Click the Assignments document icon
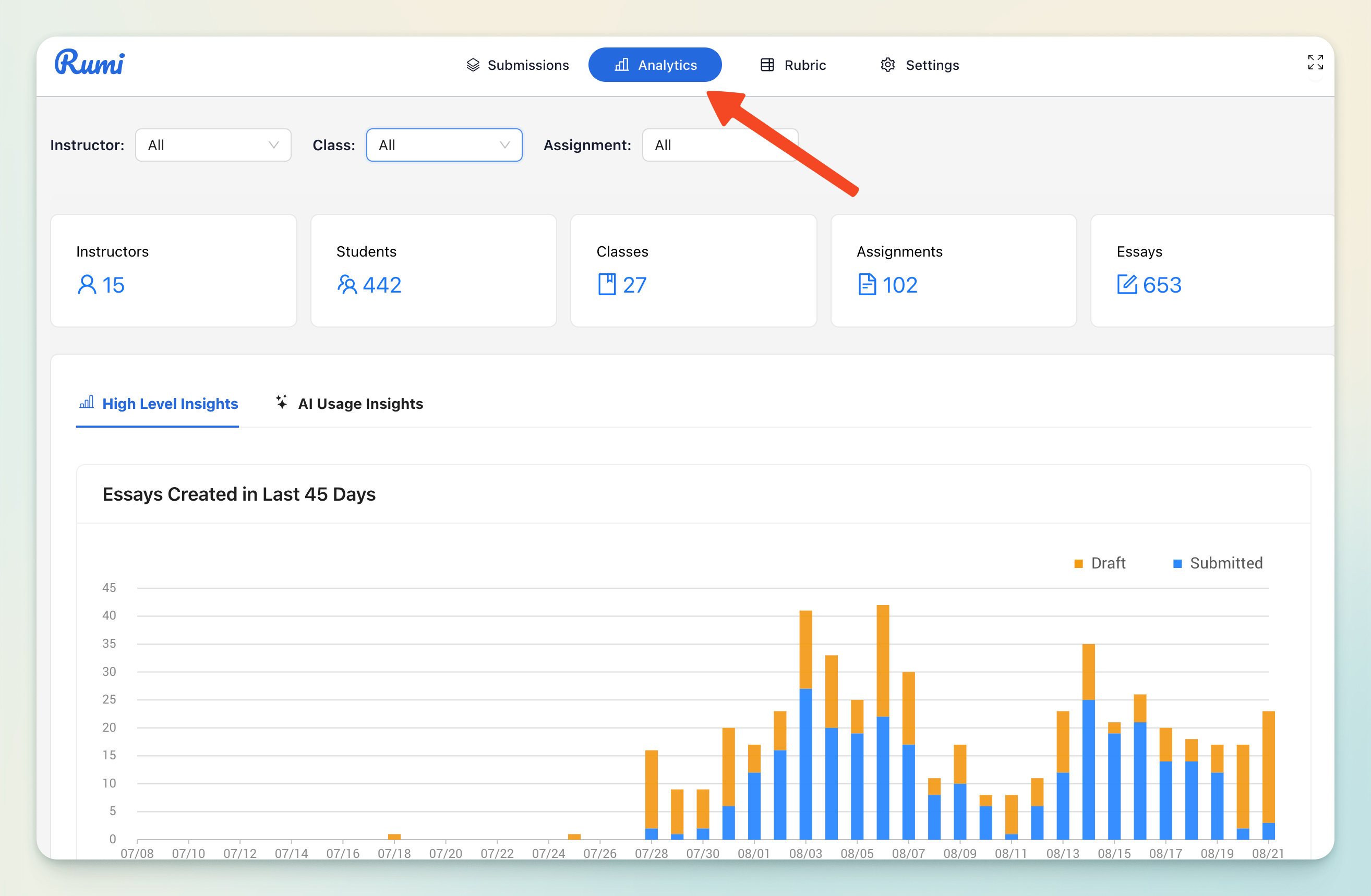The image size is (1371, 896). [867, 284]
